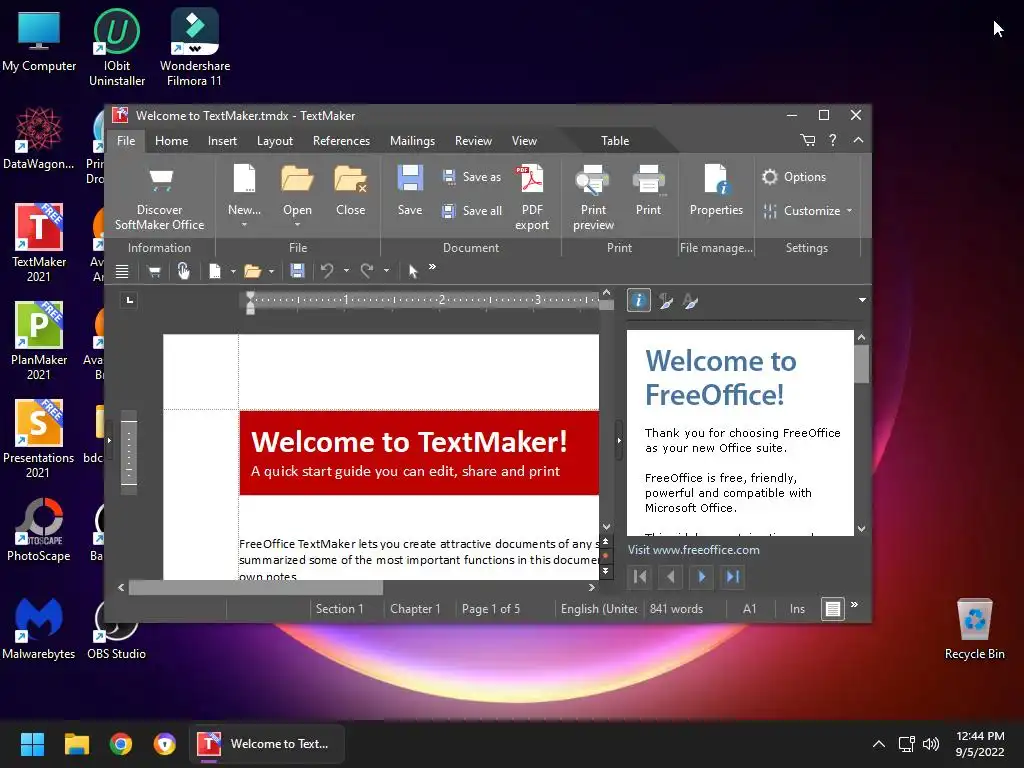Click the Print printer icon
Viewport: 1024px width, 768px height.
point(648,180)
